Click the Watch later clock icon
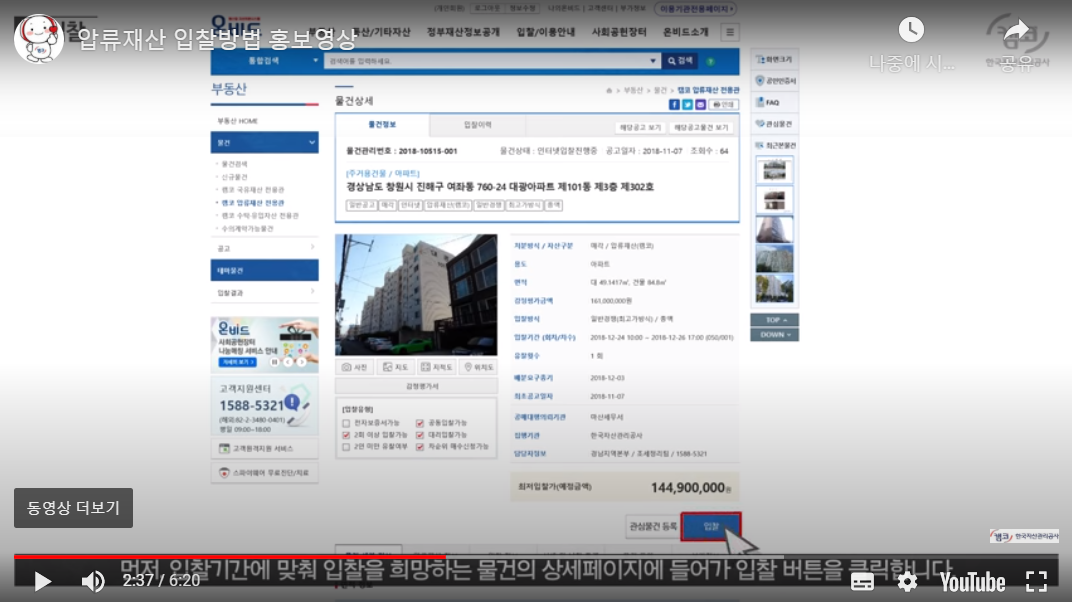This screenshot has width=1072, height=602. click(911, 30)
